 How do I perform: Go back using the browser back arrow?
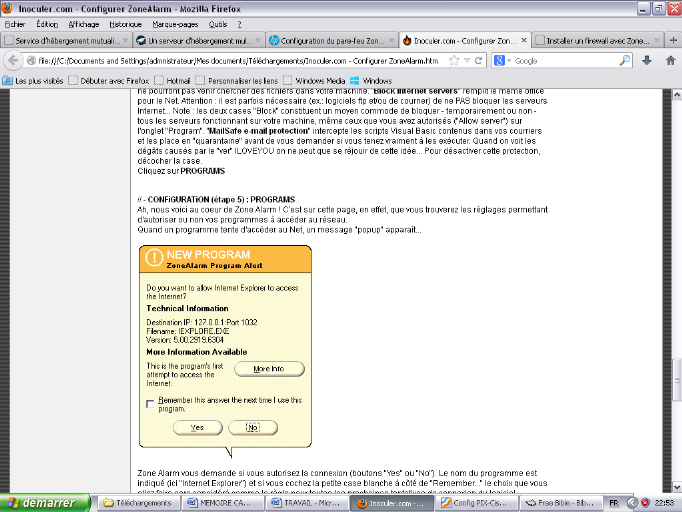13,60
